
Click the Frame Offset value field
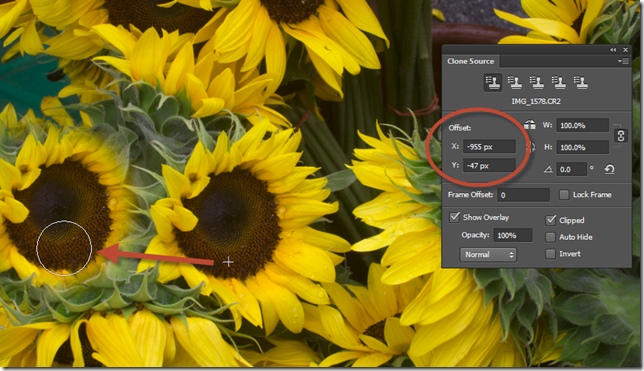click(x=523, y=195)
